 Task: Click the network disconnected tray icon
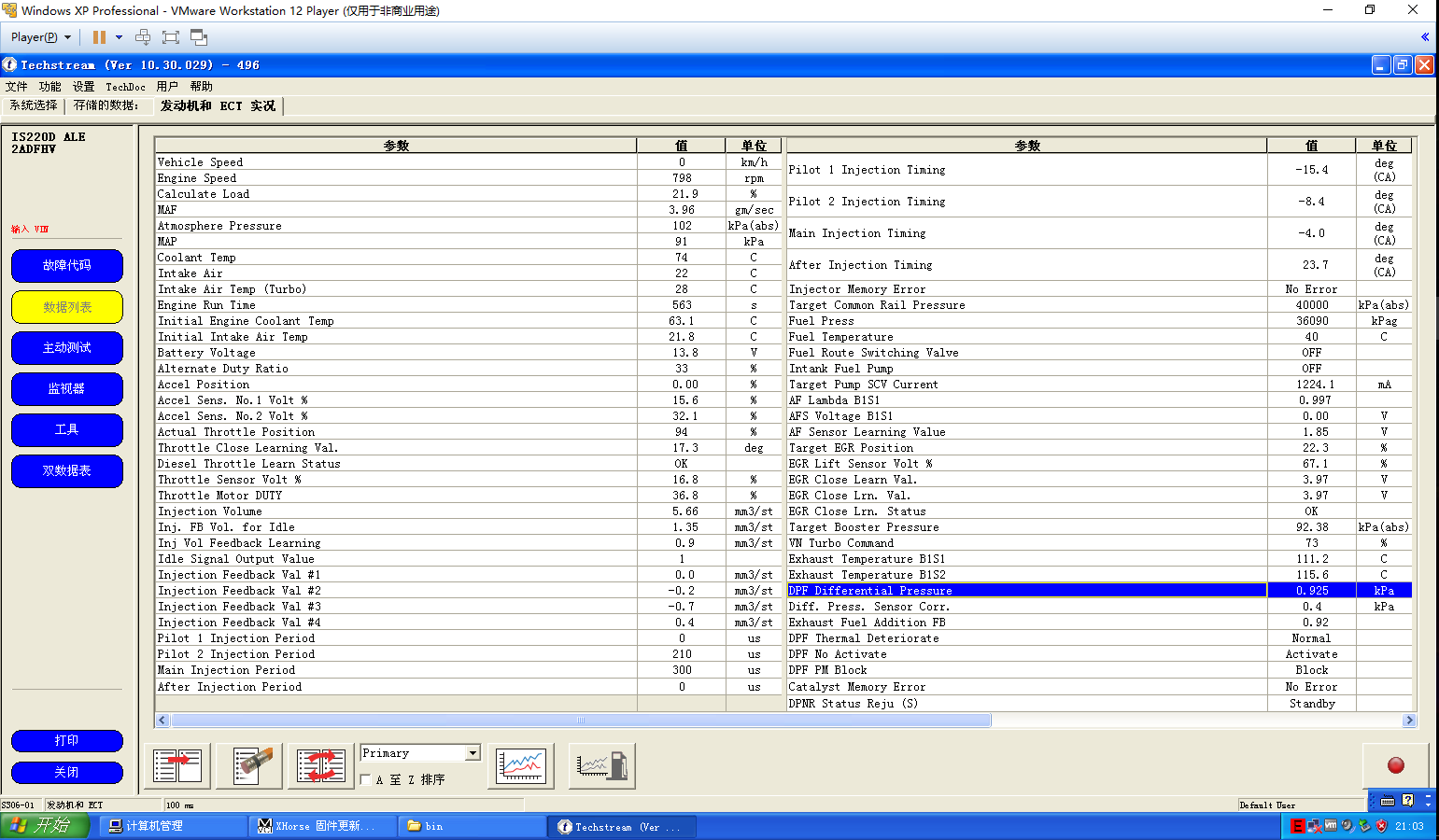[x=1314, y=826]
